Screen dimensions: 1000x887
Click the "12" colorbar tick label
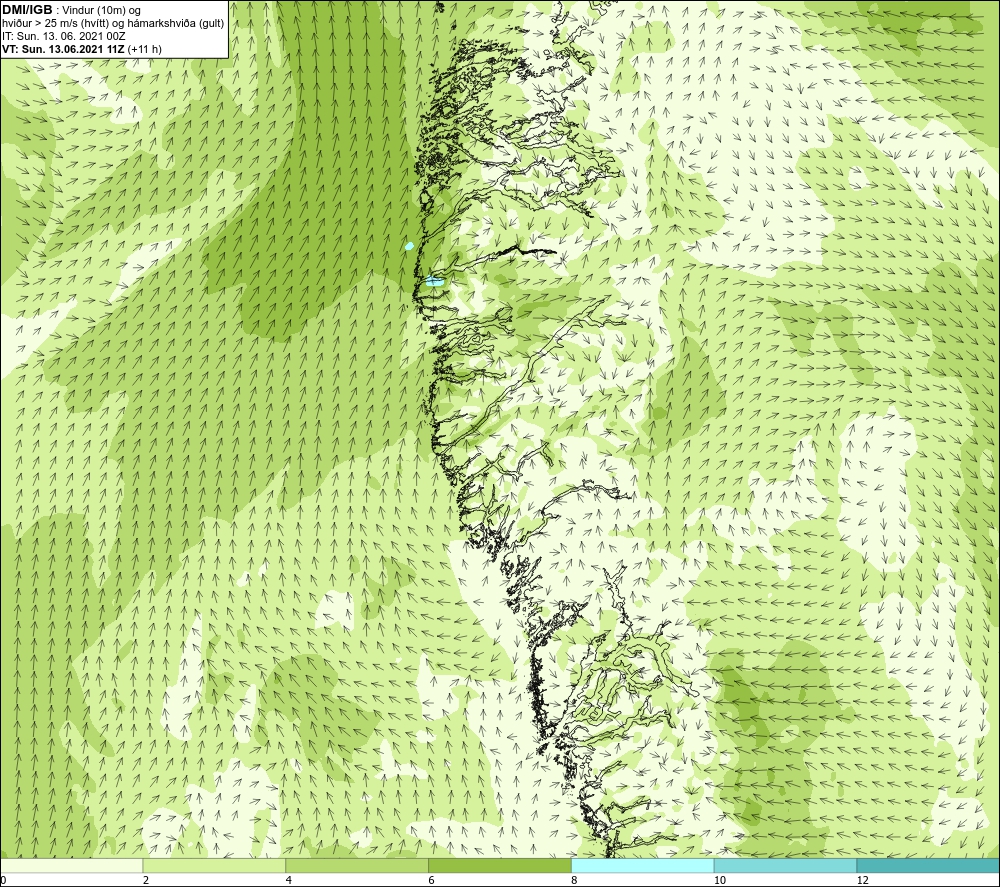click(862, 881)
